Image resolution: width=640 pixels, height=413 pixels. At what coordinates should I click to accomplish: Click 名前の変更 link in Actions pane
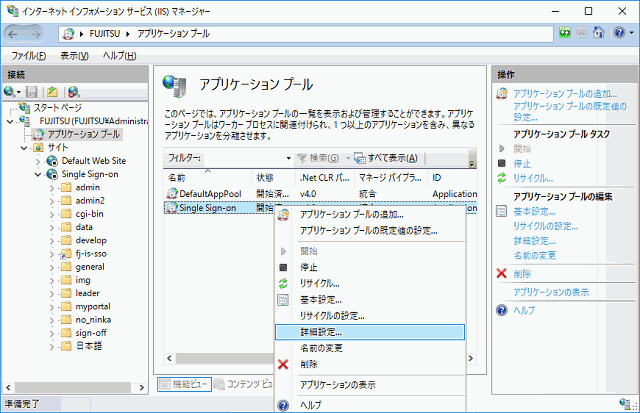click(x=534, y=255)
